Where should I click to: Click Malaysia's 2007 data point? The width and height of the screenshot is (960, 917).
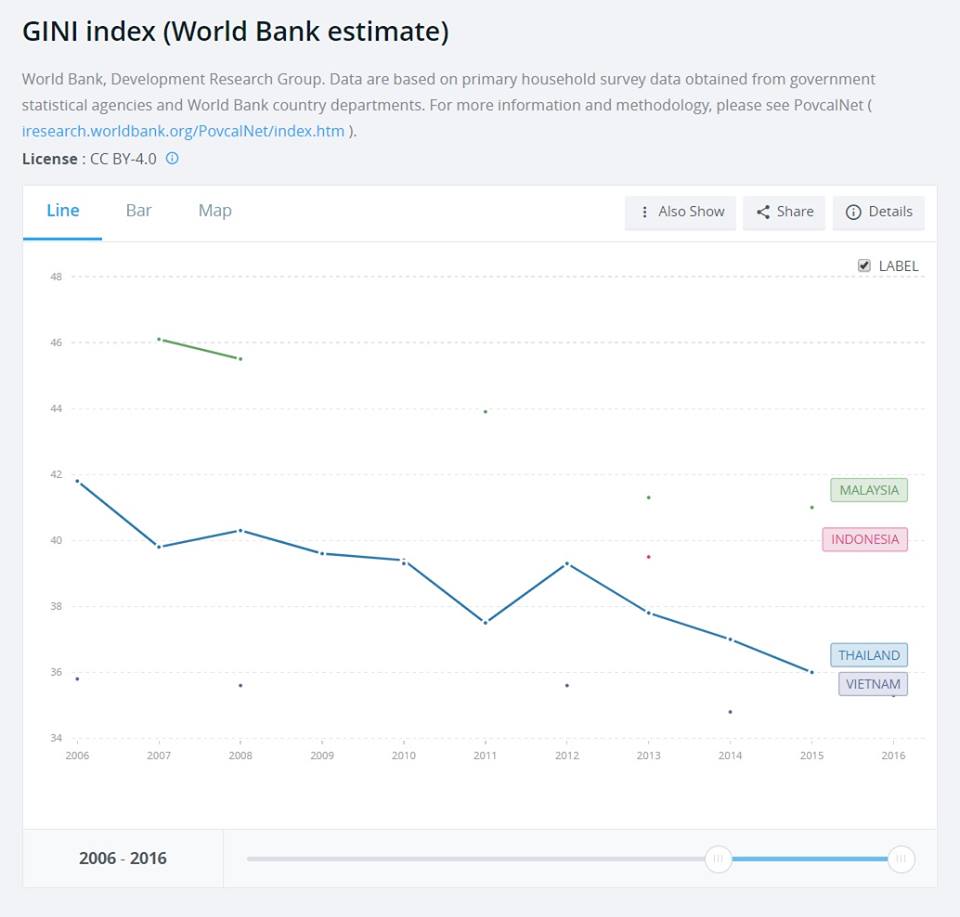pyautogui.click(x=159, y=339)
